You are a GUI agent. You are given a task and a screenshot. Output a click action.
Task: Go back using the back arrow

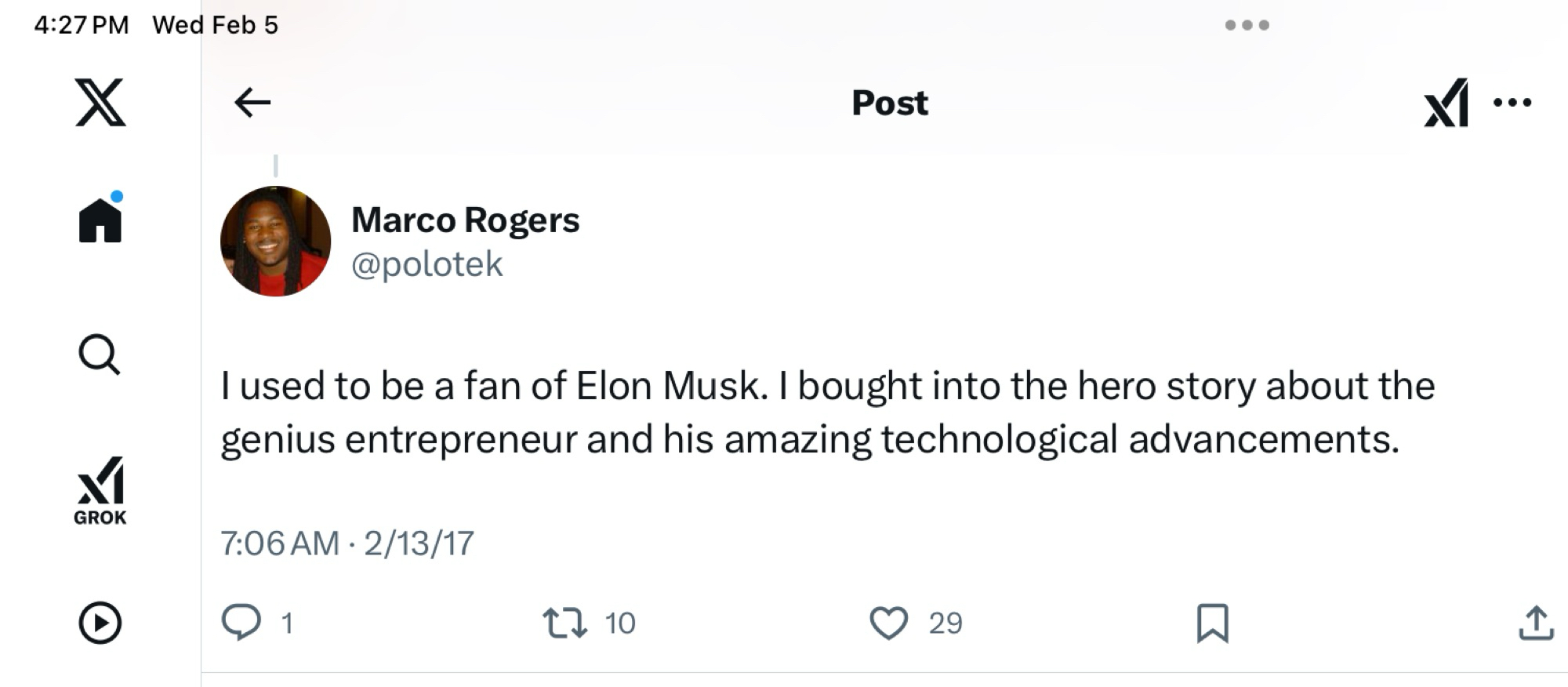click(x=252, y=103)
